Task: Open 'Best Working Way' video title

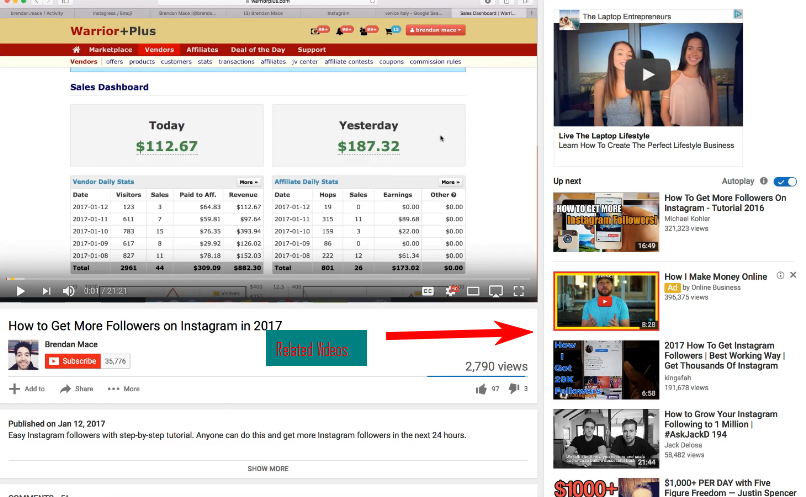Action: (x=723, y=356)
